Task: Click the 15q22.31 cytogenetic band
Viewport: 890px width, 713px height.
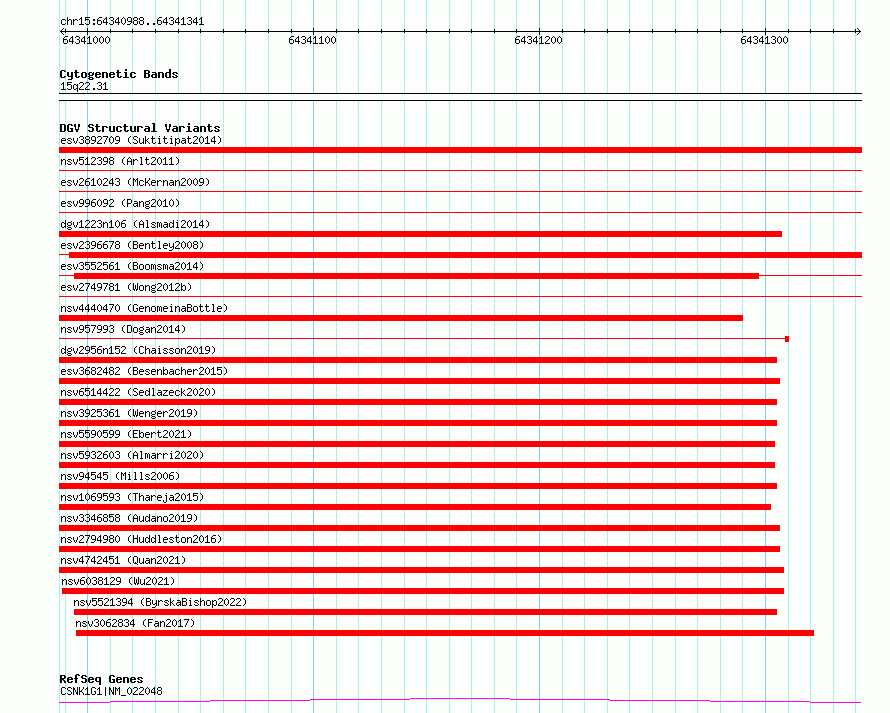Action: [84, 86]
